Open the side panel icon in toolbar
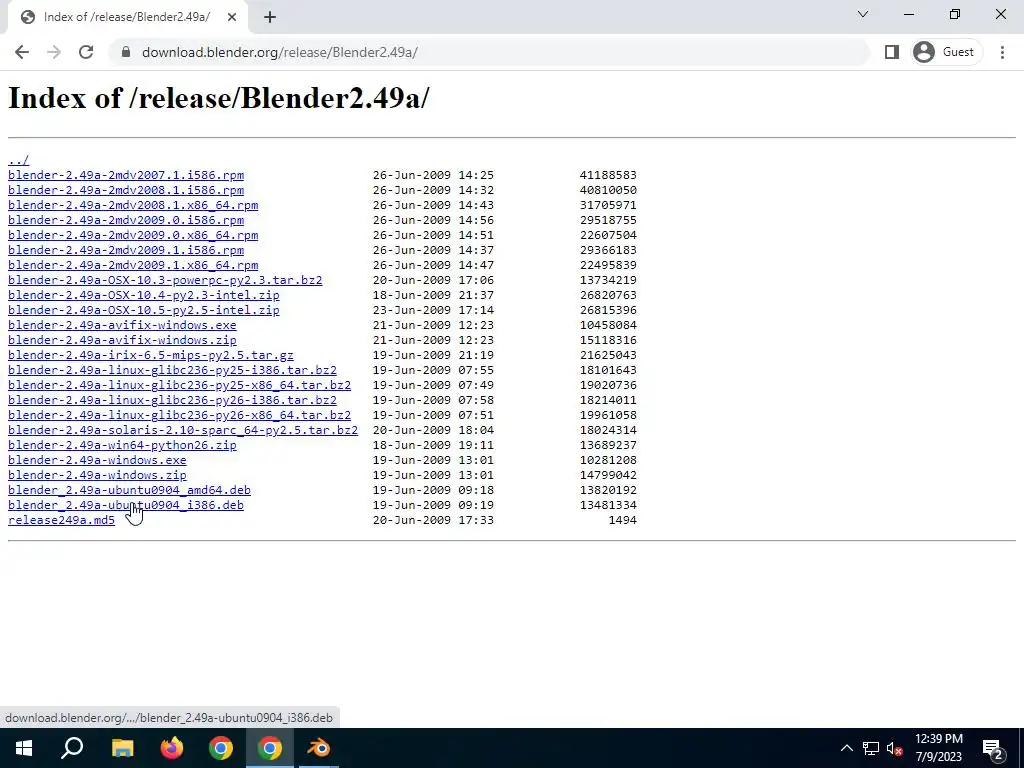Image resolution: width=1024 pixels, height=768 pixels. [891, 52]
